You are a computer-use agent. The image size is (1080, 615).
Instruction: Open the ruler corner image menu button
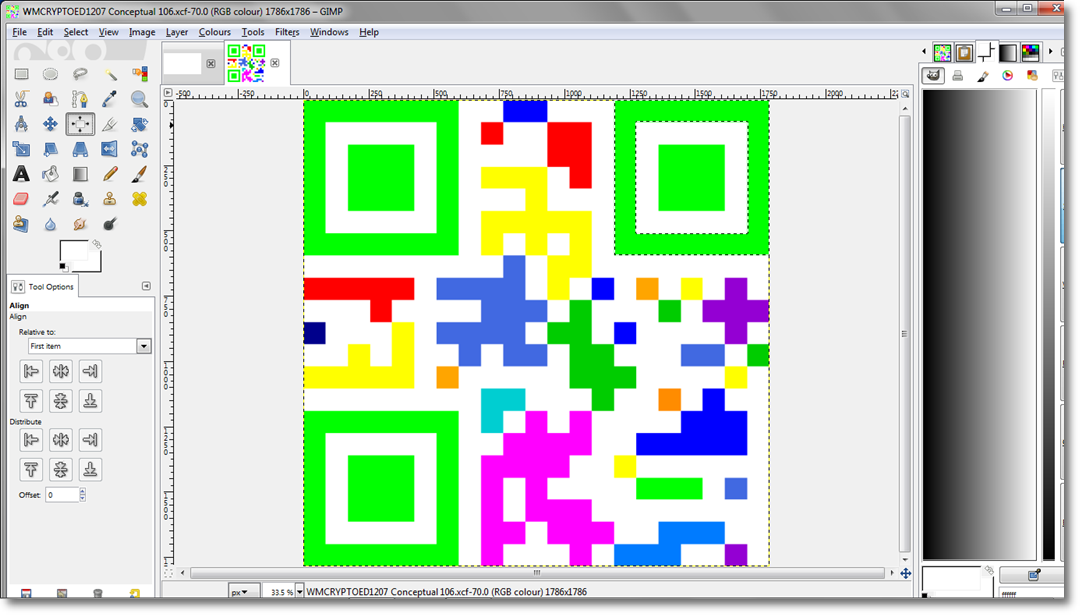168,92
